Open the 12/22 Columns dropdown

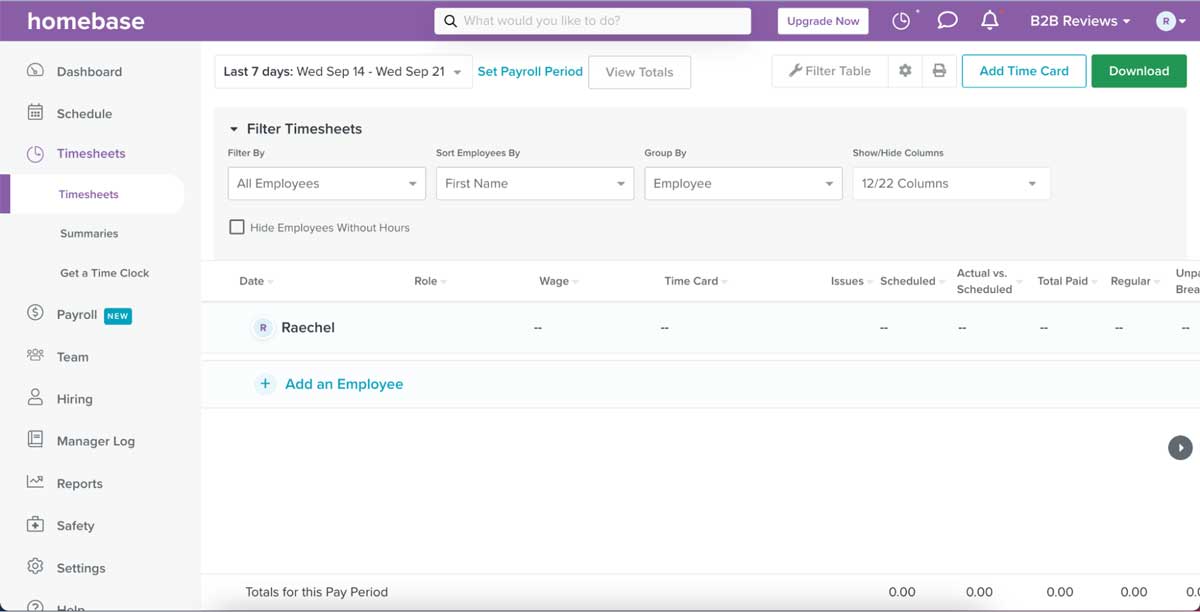tap(950, 184)
